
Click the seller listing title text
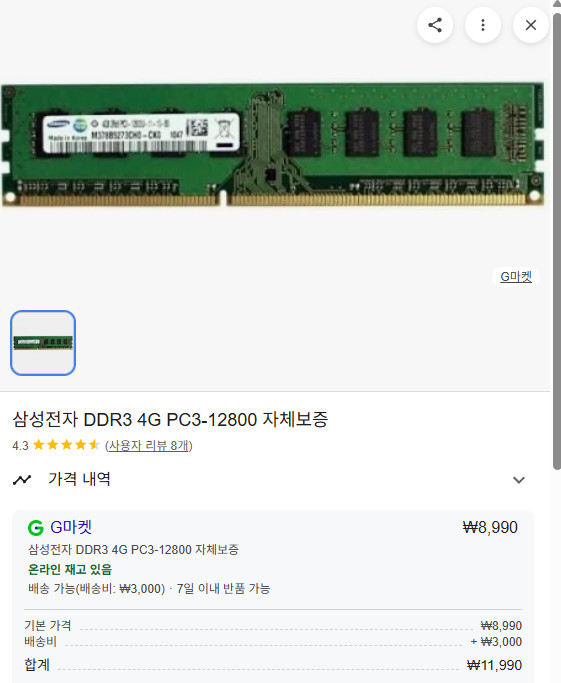tap(133, 549)
